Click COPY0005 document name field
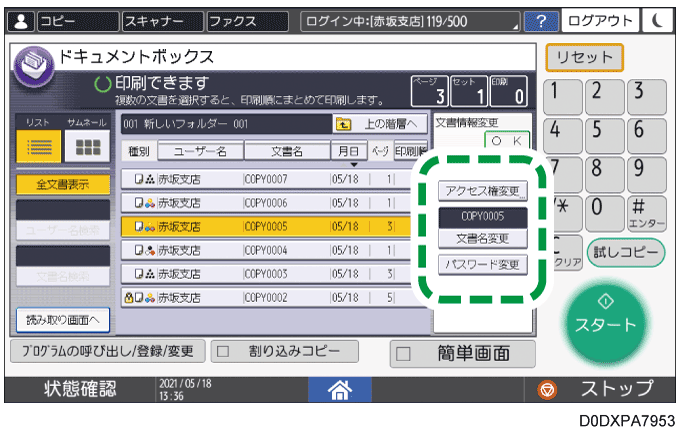679x431 pixels. pyautogui.click(x=483, y=217)
